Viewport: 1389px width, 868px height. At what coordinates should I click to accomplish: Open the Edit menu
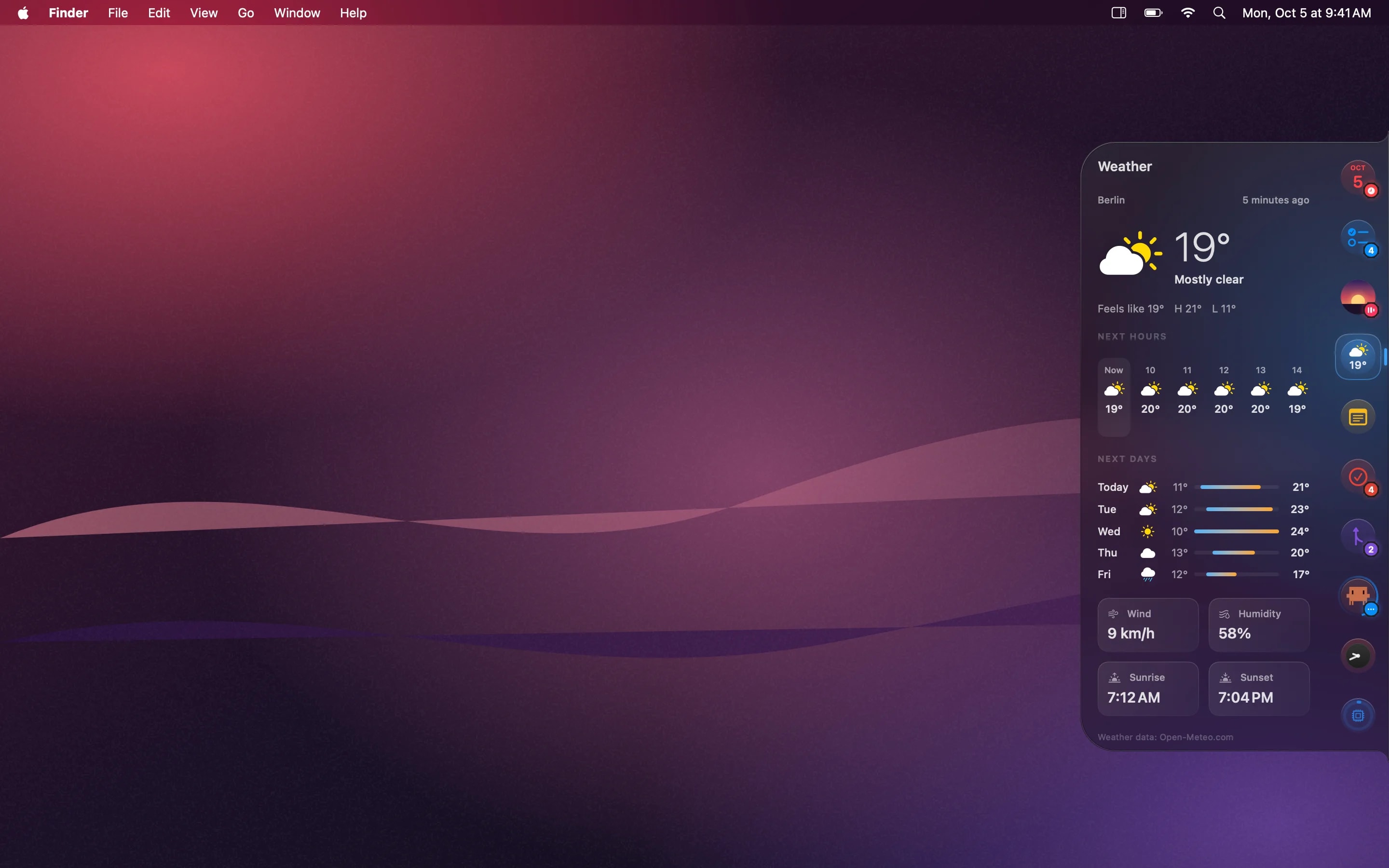(159, 13)
